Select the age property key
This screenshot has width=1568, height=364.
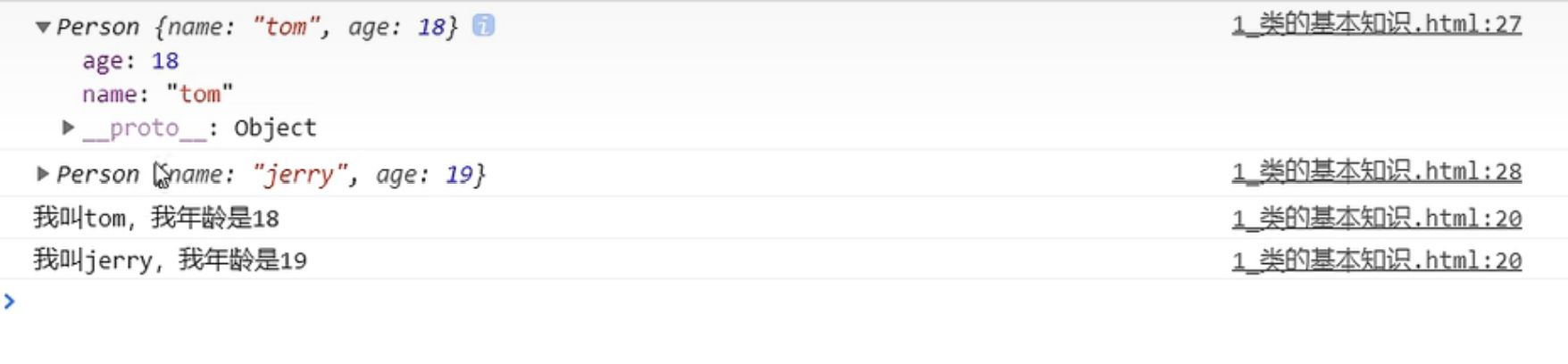[x=102, y=61]
